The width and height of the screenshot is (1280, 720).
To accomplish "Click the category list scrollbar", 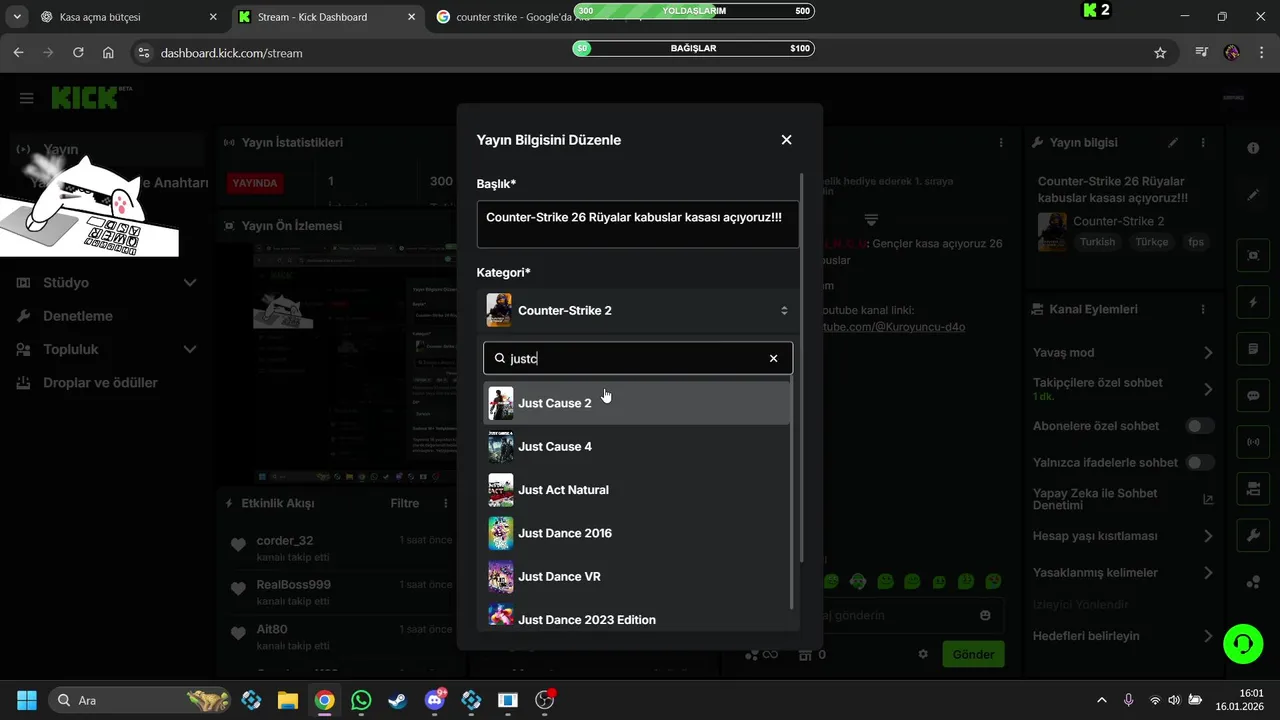I will (792, 493).
